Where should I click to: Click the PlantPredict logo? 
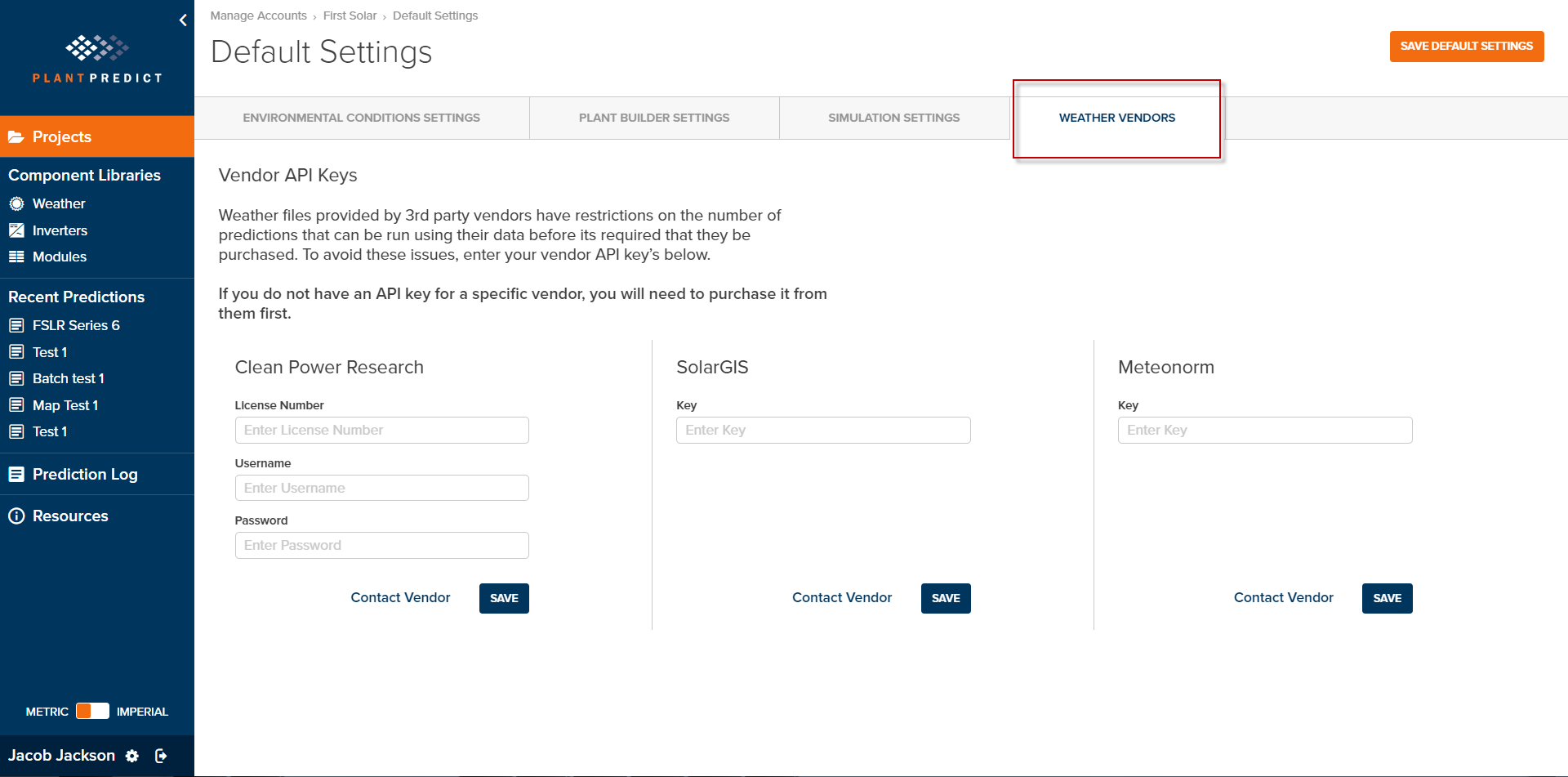point(97,59)
